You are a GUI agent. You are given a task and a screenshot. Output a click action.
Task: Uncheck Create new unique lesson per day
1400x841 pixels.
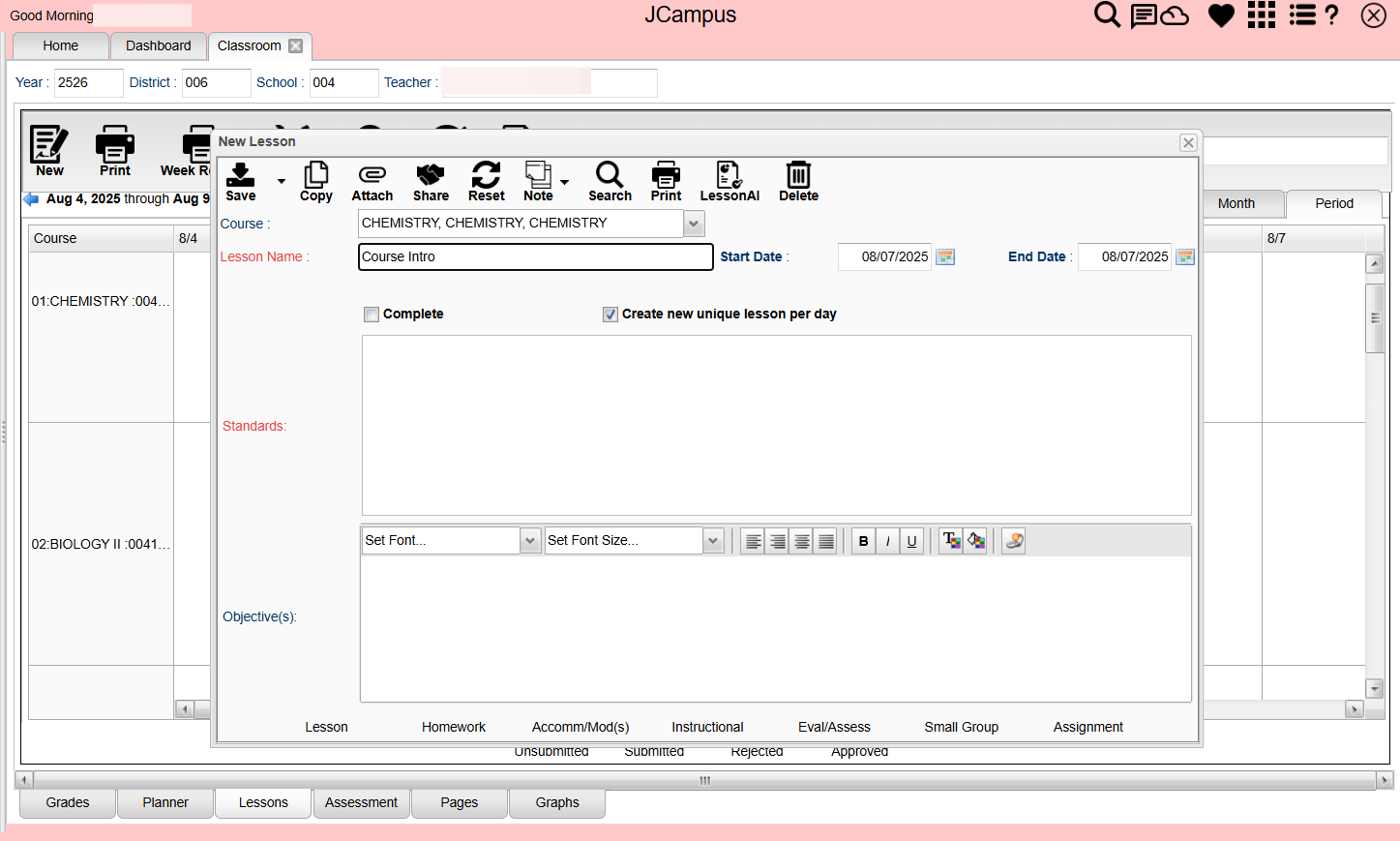coord(611,315)
